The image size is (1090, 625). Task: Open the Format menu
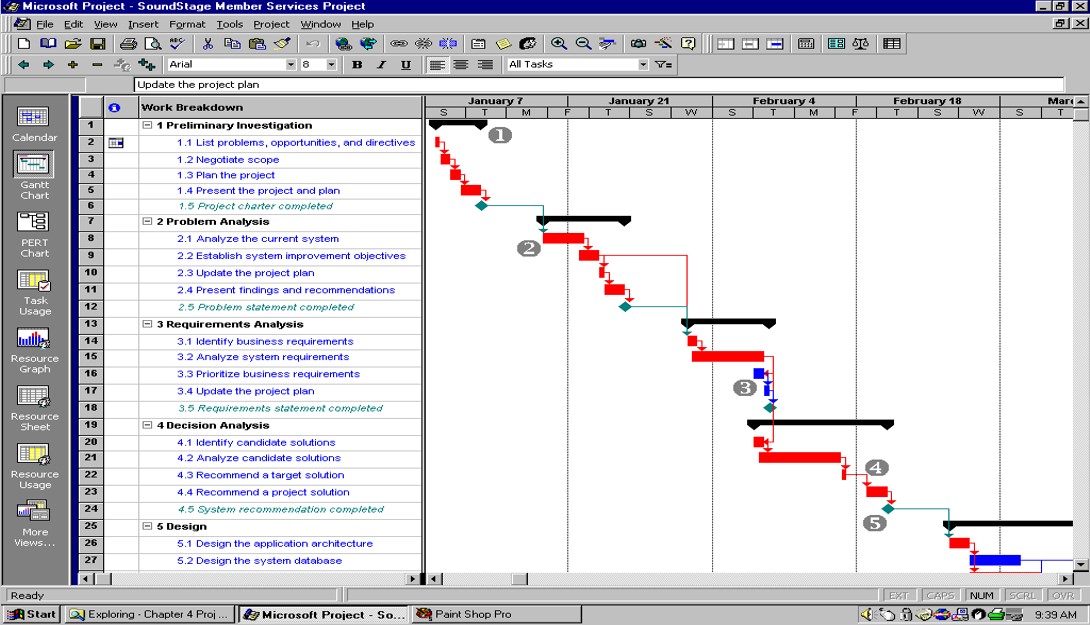pyautogui.click(x=187, y=24)
